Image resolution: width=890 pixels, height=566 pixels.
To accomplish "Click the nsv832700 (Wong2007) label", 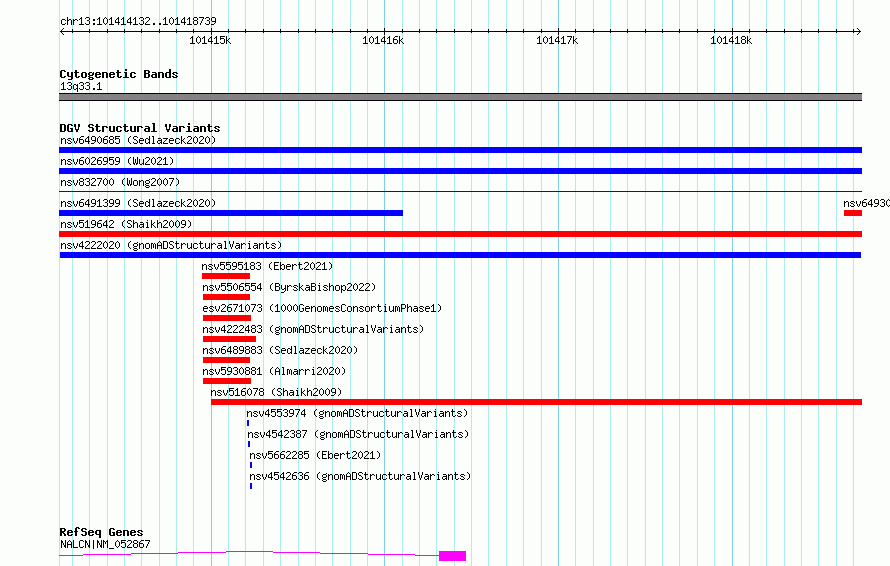I will click(x=120, y=182).
